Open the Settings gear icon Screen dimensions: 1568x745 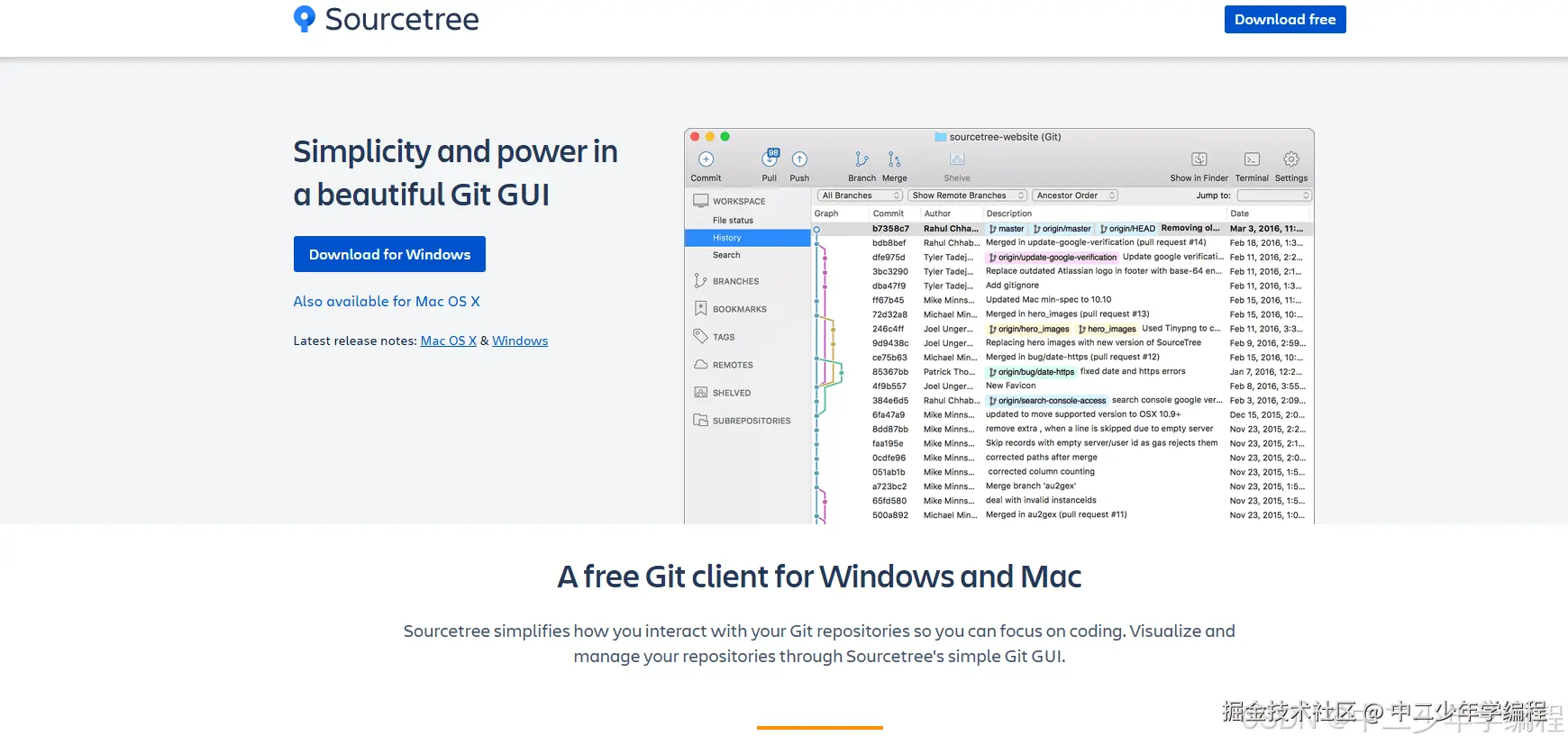point(1291,159)
